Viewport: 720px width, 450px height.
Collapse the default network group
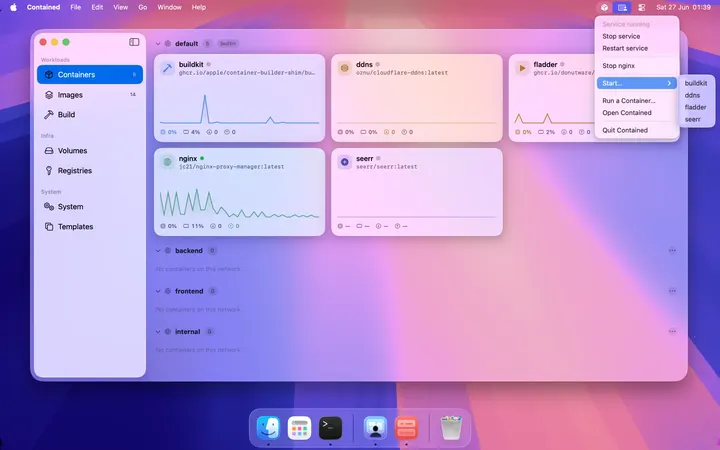[x=158, y=44]
